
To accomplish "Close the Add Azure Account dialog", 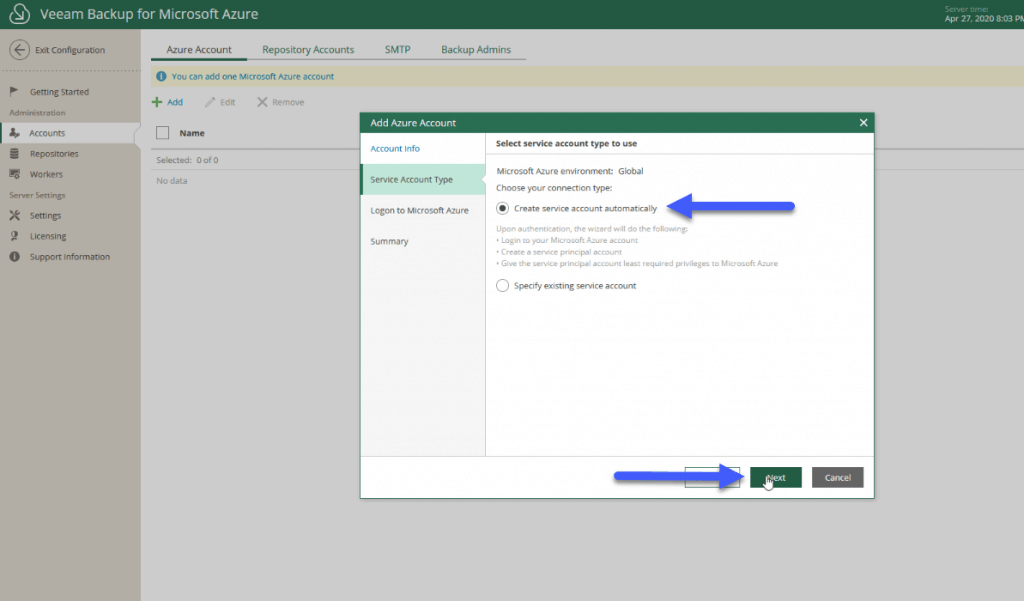I will coord(863,123).
